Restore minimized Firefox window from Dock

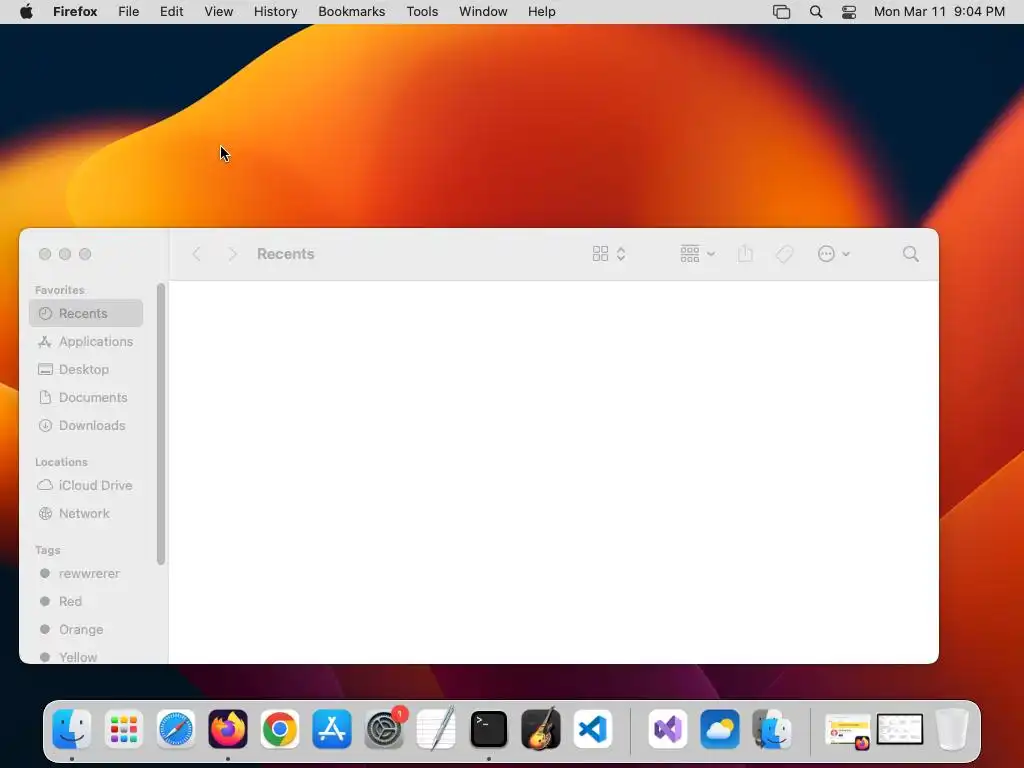[848, 730]
